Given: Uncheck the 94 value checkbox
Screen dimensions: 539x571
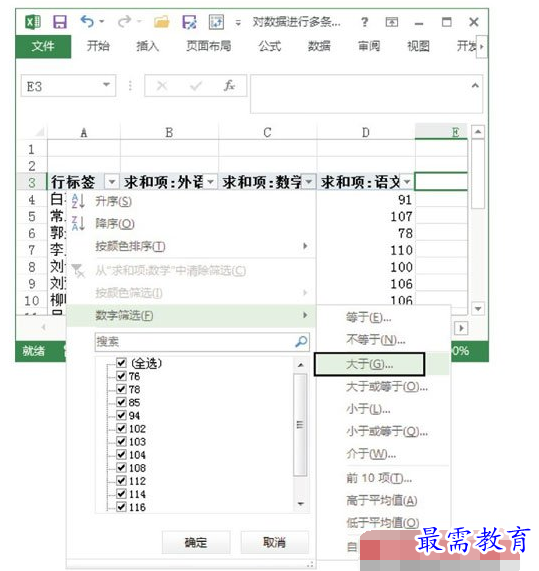Looking at the screenshot, I should pyautogui.click(x=121, y=415).
